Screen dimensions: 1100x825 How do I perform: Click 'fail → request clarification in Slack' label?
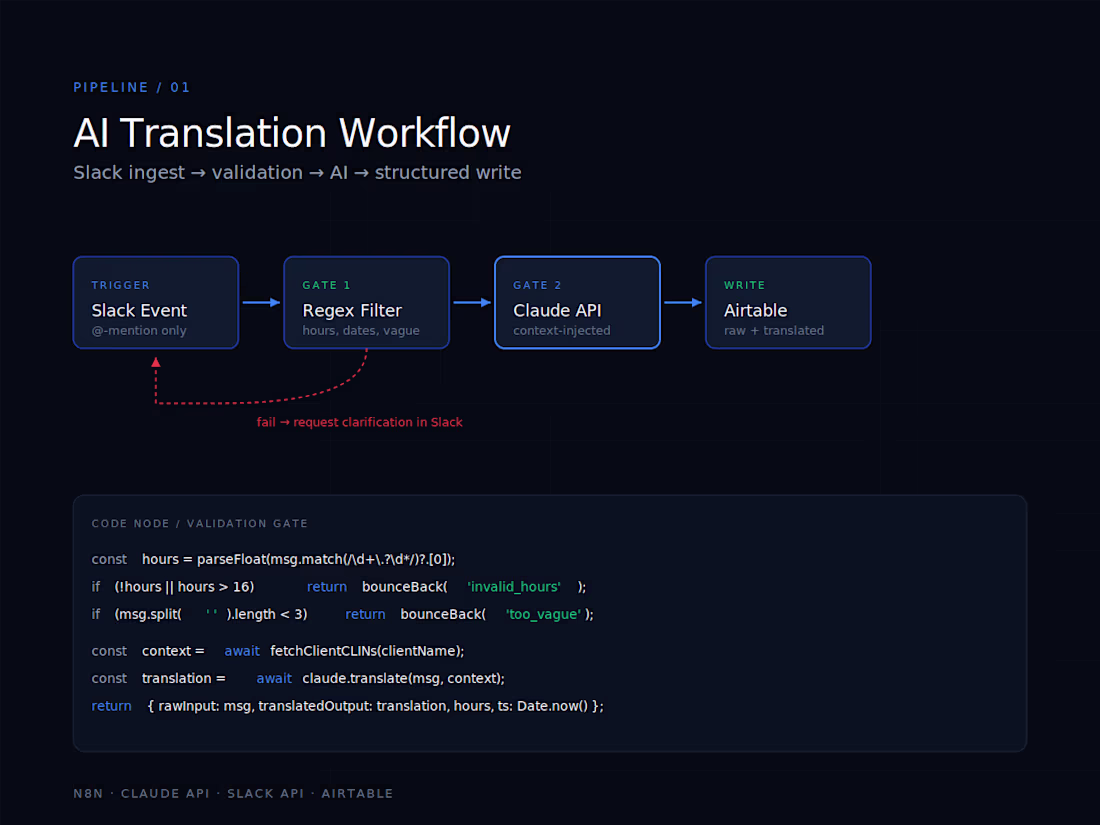[359, 422]
